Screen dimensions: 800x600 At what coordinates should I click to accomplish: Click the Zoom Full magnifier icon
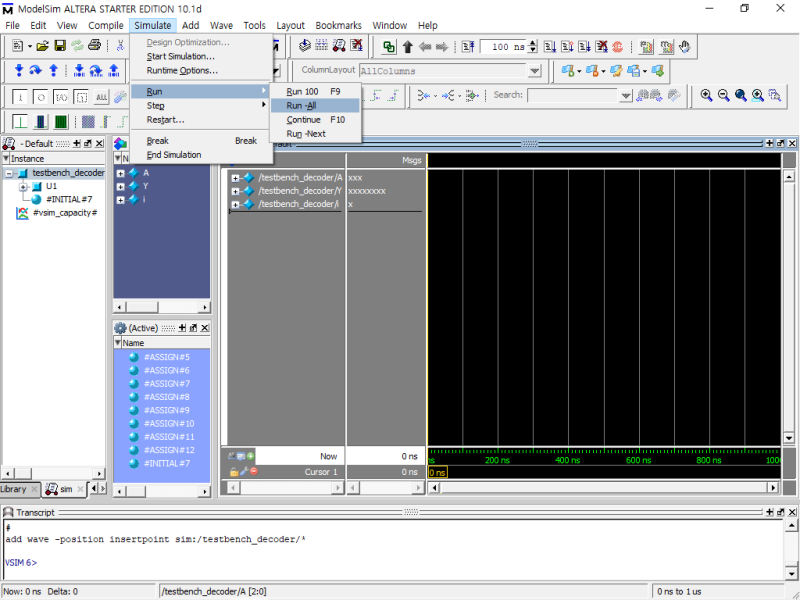point(740,95)
